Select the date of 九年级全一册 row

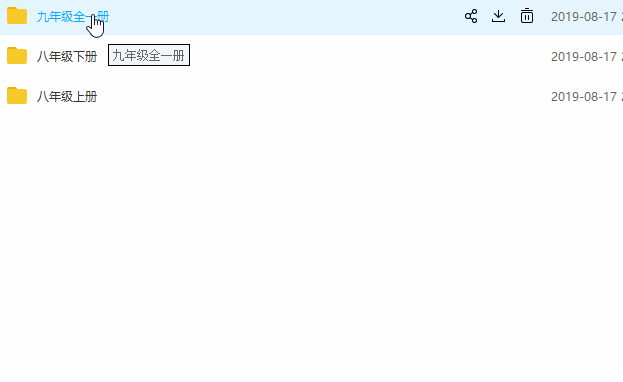tap(587, 17)
